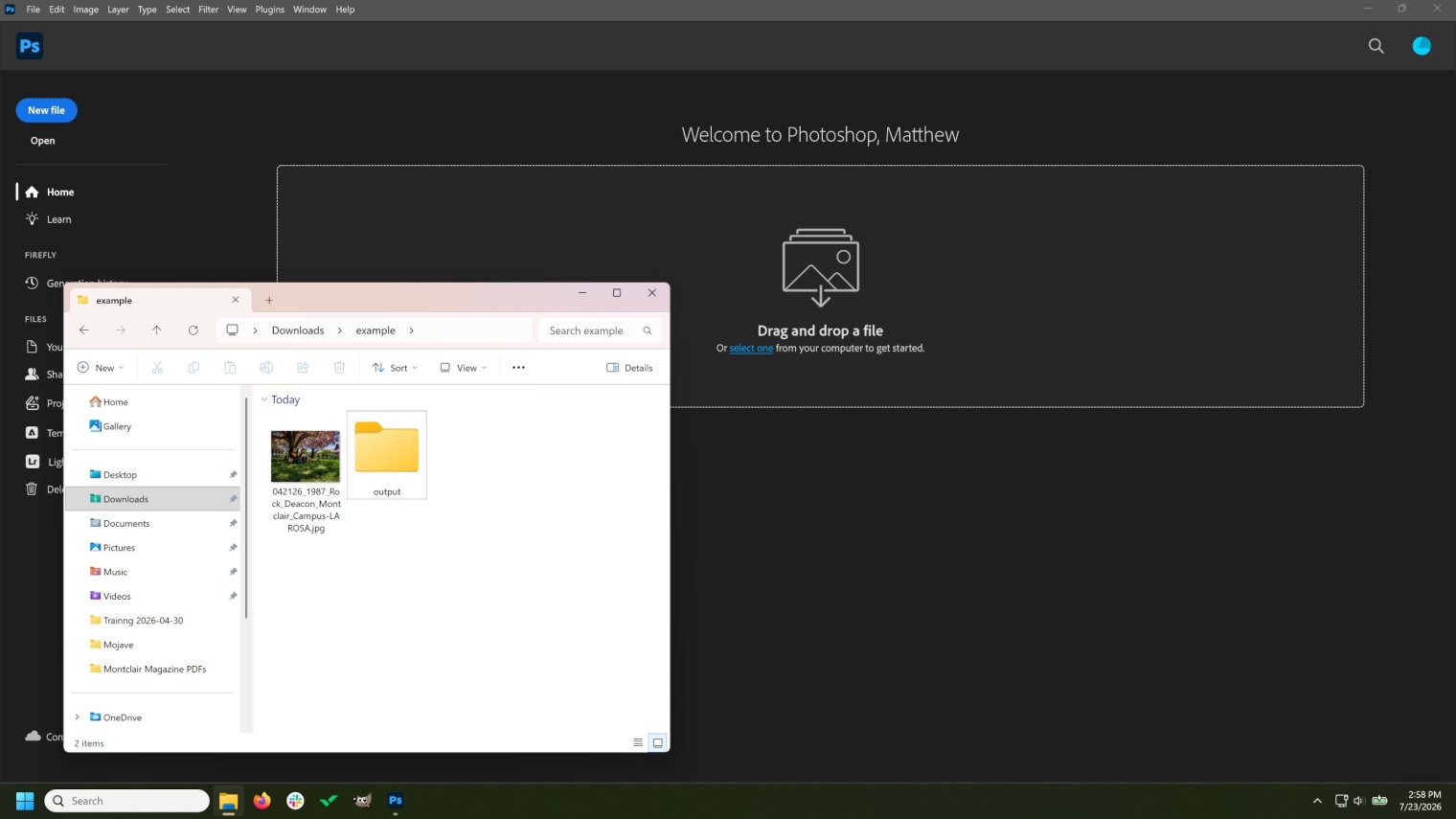1456x819 pixels.
Task: Toggle the Details pane in Explorer
Action: 629,368
